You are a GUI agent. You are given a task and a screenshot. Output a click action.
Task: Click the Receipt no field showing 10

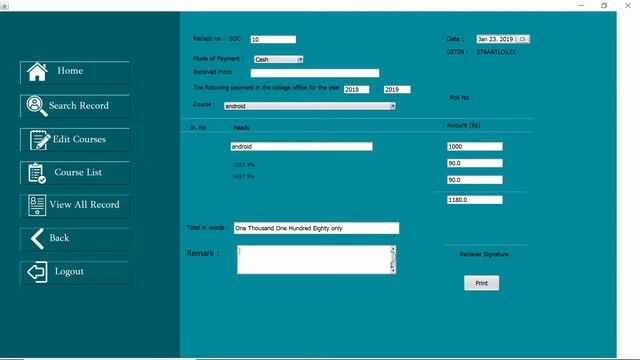273,40
